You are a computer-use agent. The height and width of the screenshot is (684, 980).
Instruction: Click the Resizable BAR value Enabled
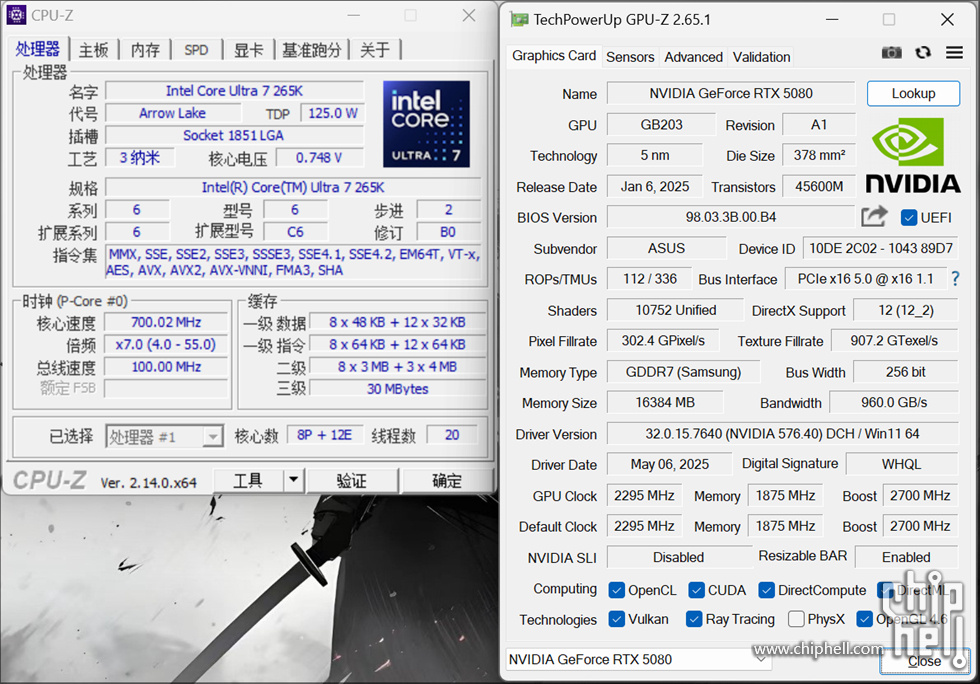906,557
